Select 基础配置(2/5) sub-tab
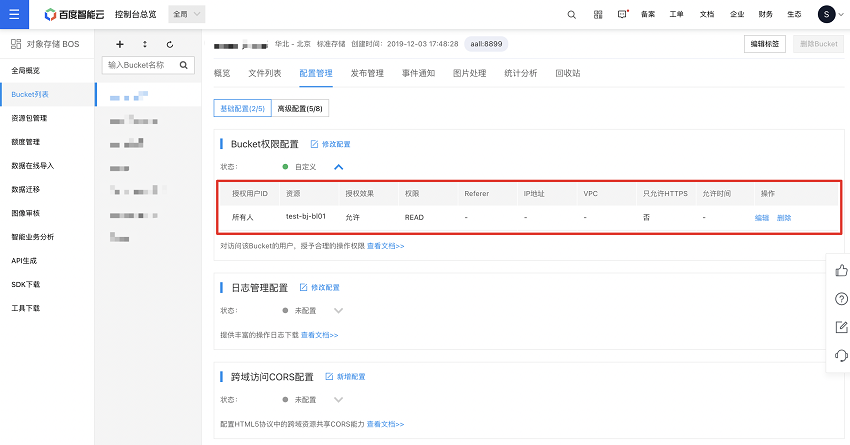 pos(242,108)
